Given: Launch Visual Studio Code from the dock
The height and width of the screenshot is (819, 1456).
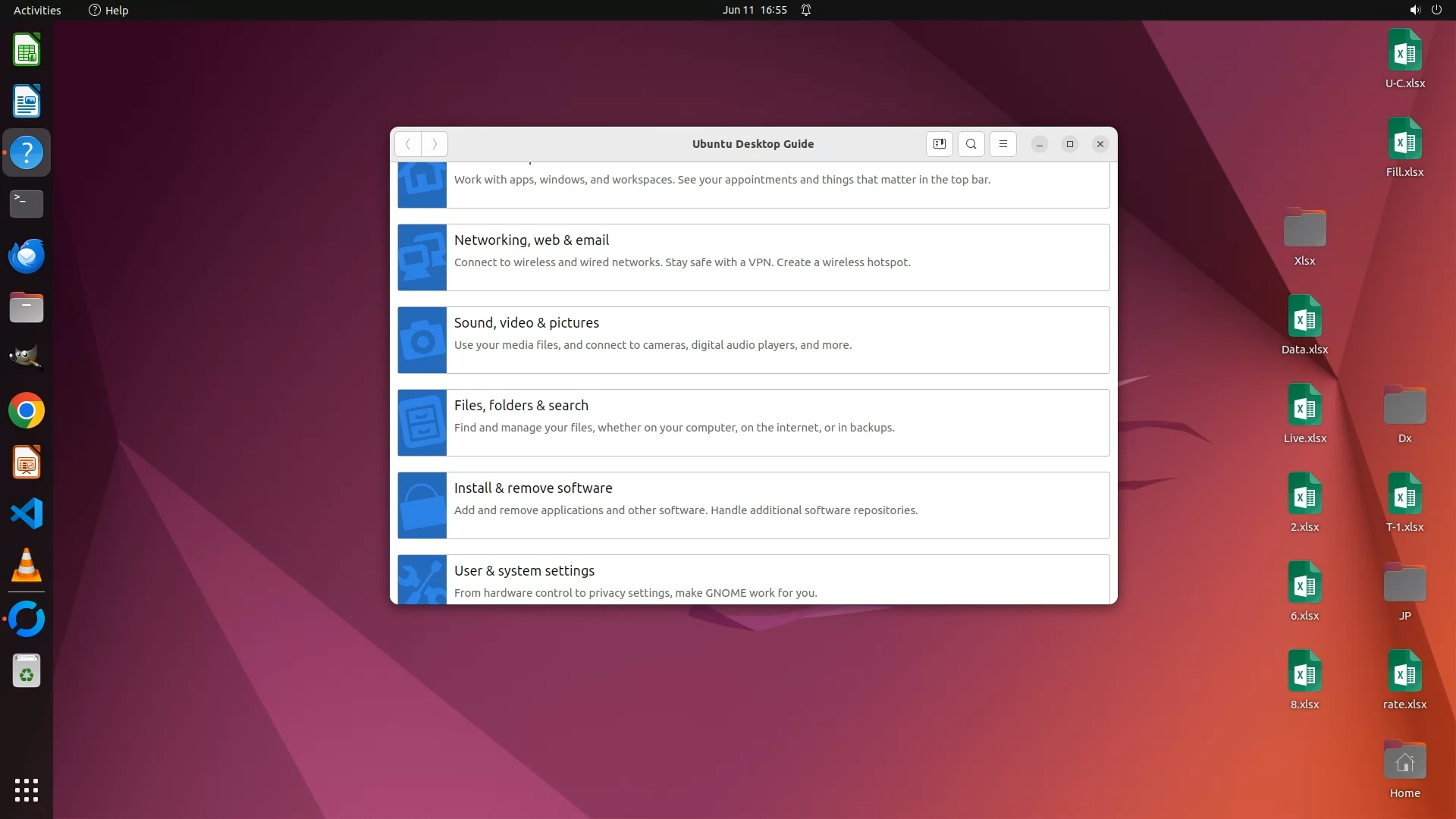Looking at the screenshot, I should coord(27,514).
